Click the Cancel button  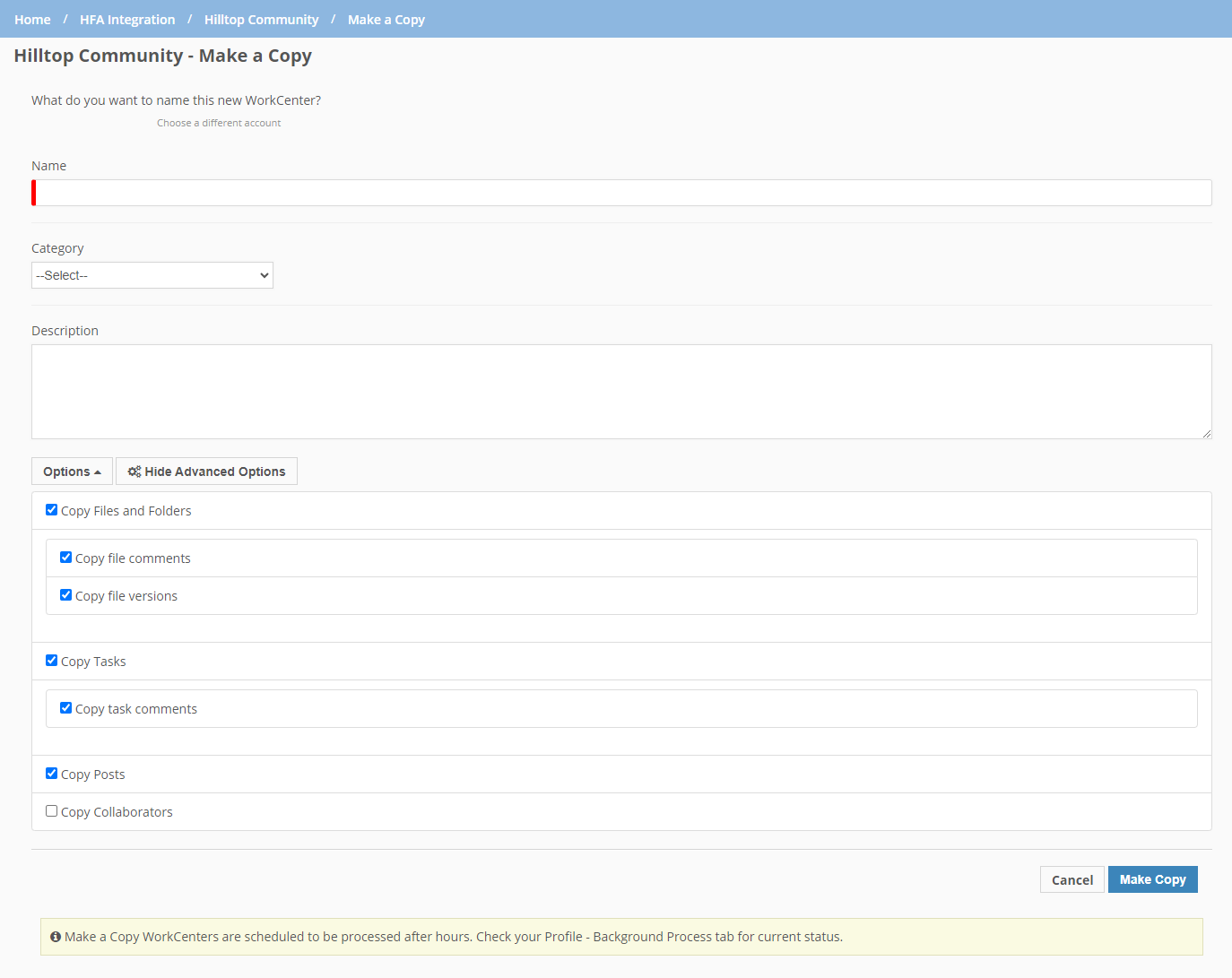tap(1072, 879)
